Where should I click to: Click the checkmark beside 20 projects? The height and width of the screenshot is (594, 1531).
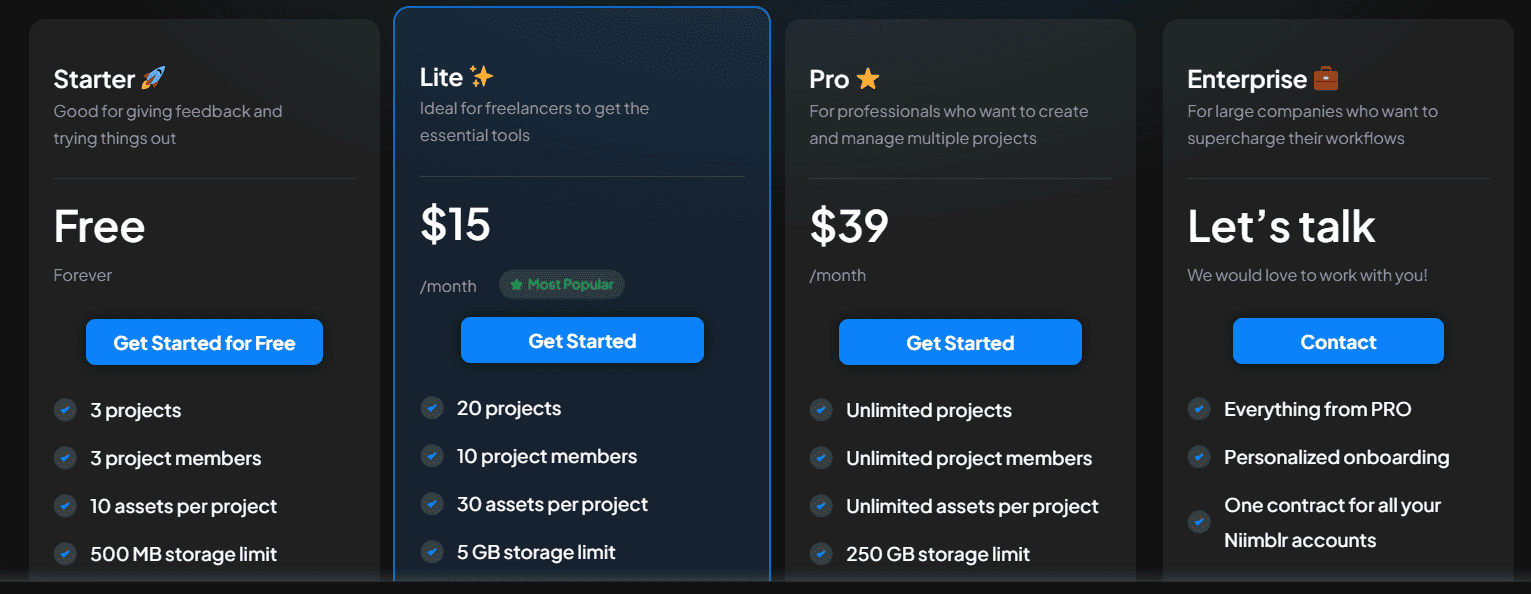click(432, 407)
